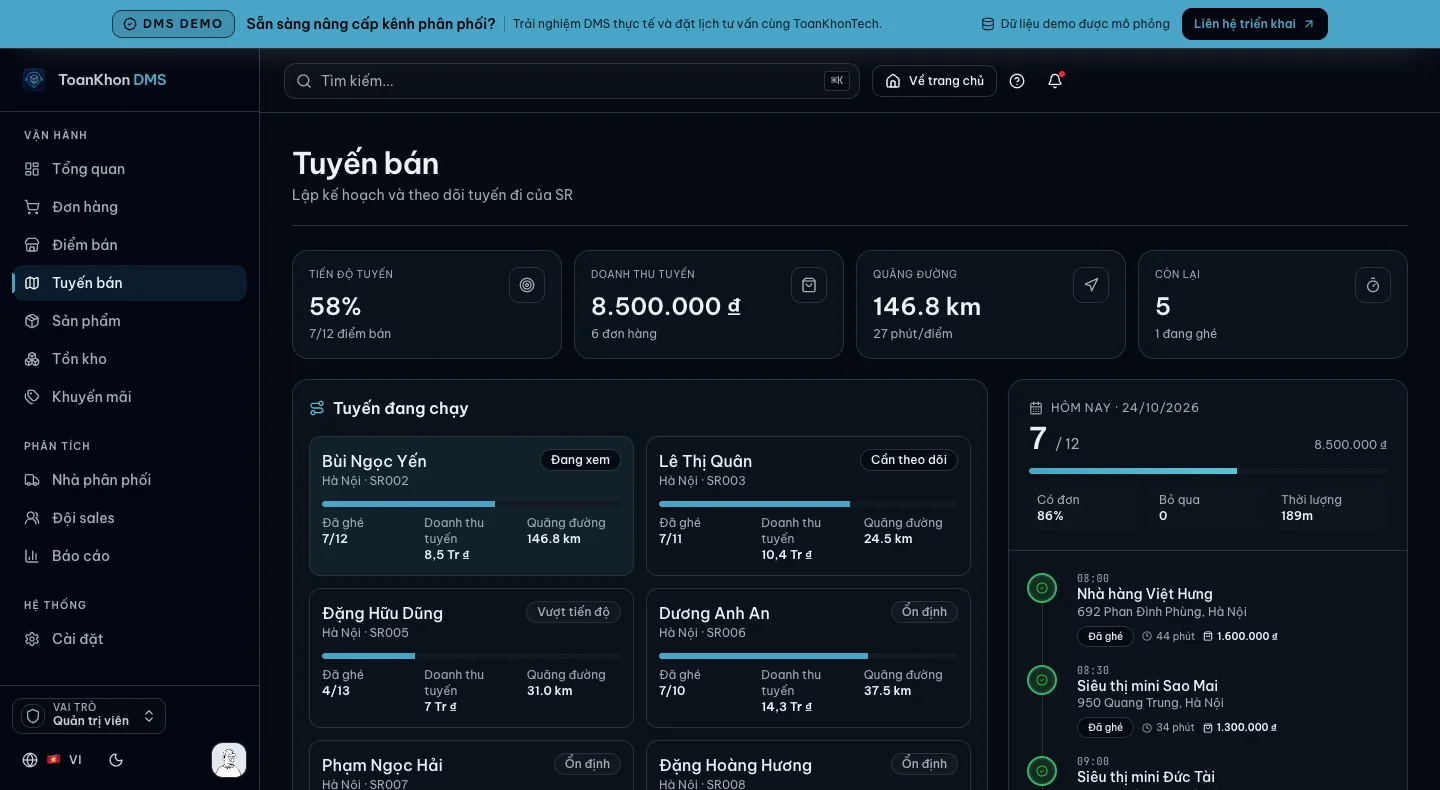Expand the Vai trò Quản trị viên dropdown
Screen dimensions: 1440x790
point(89,716)
